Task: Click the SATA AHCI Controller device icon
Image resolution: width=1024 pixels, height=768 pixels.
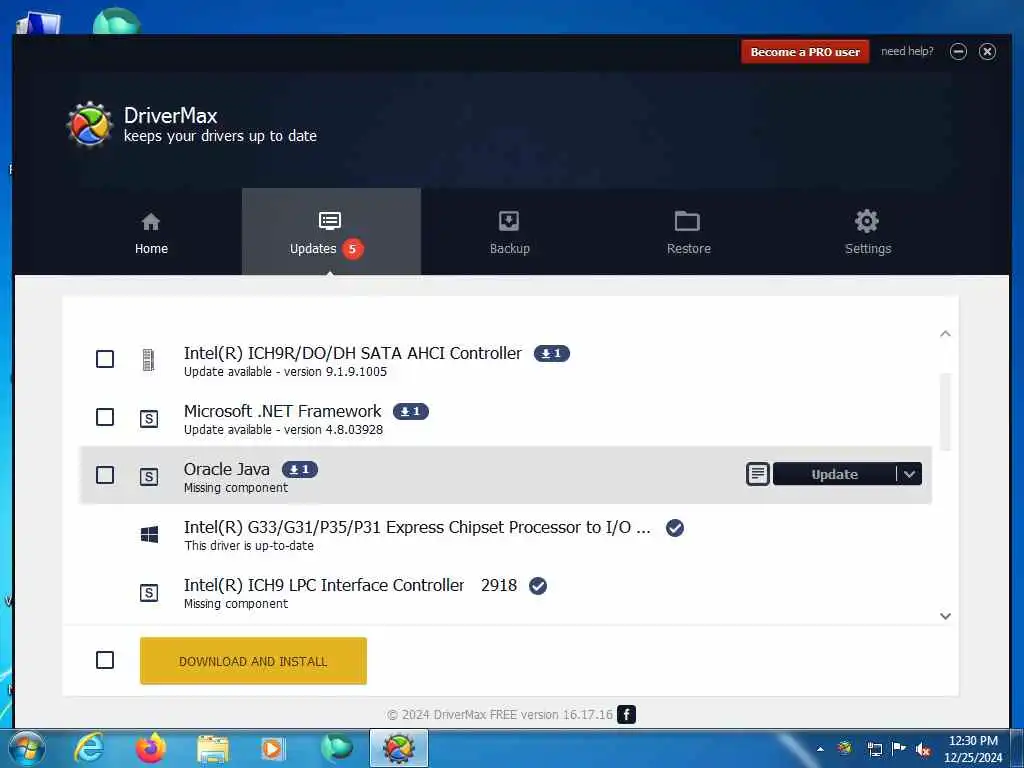Action: coord(149,360)
